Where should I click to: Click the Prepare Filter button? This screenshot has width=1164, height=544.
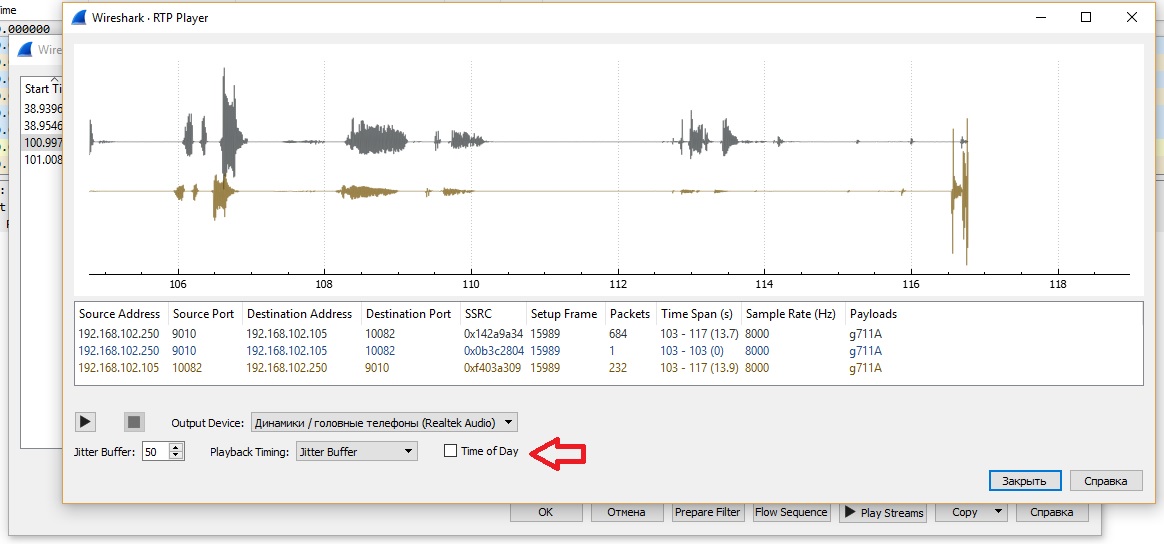pos(707,512)
